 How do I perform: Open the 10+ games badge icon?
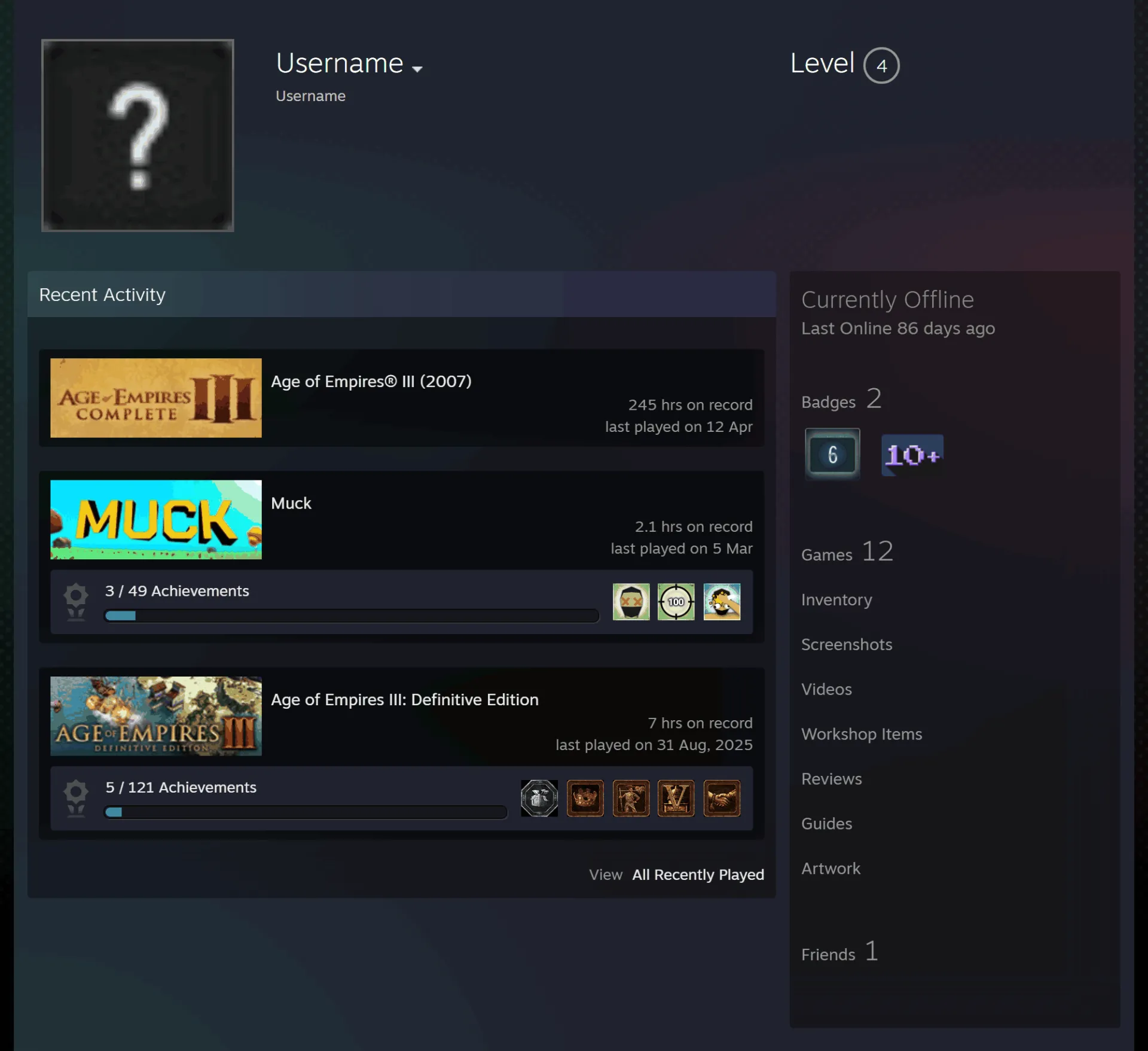pos(912,455)
